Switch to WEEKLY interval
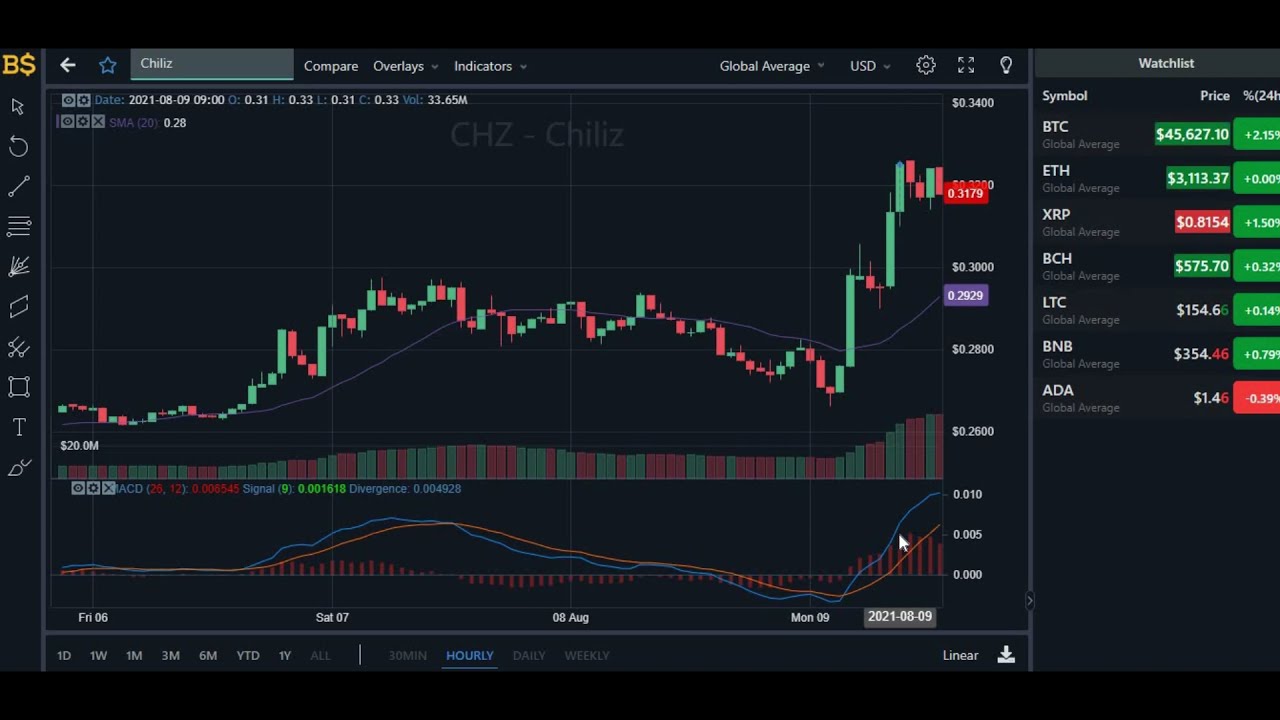Screen dimensions: 1280x720 587,655
